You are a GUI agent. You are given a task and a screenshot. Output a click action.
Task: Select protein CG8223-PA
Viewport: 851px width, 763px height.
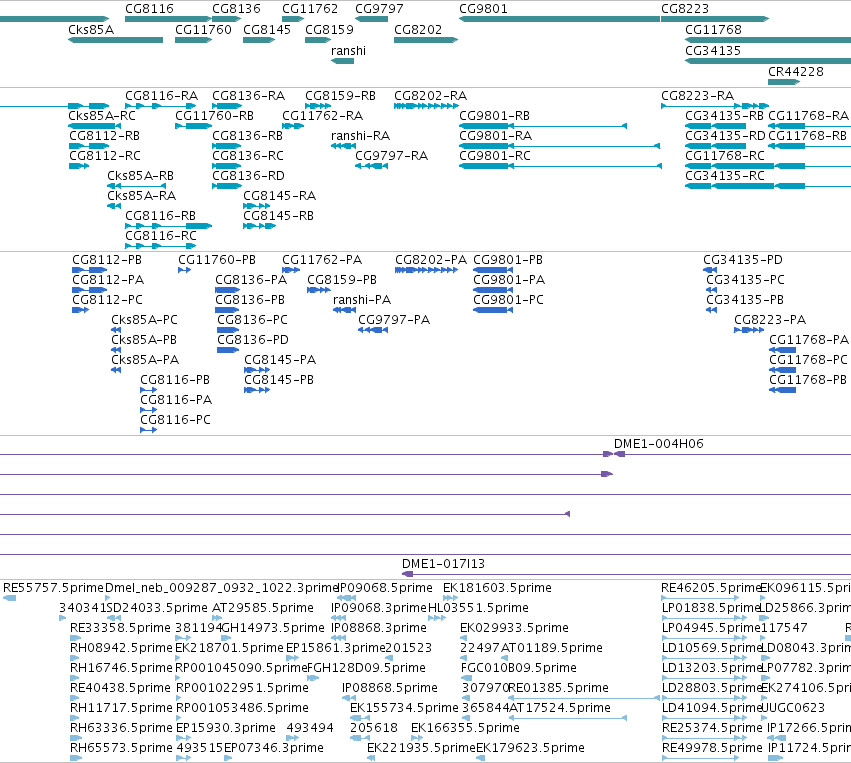coord(749,330)
